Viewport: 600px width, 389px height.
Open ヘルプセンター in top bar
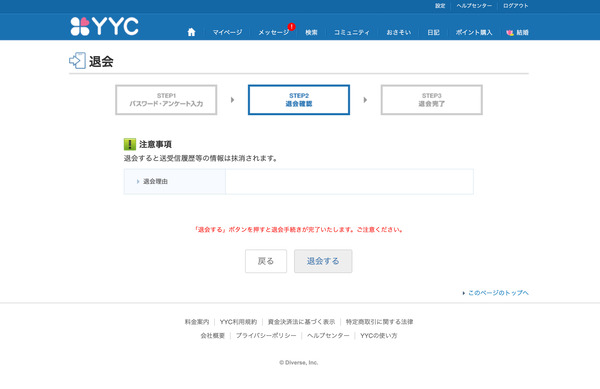tap(474, 6)
